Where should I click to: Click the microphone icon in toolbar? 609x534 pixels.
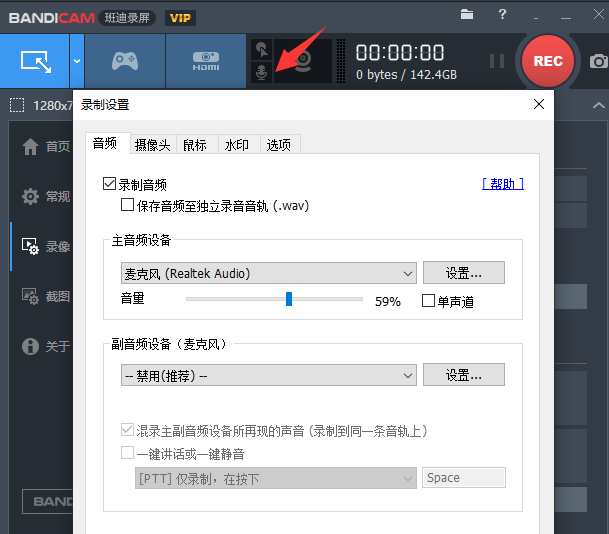coord(261,72)
